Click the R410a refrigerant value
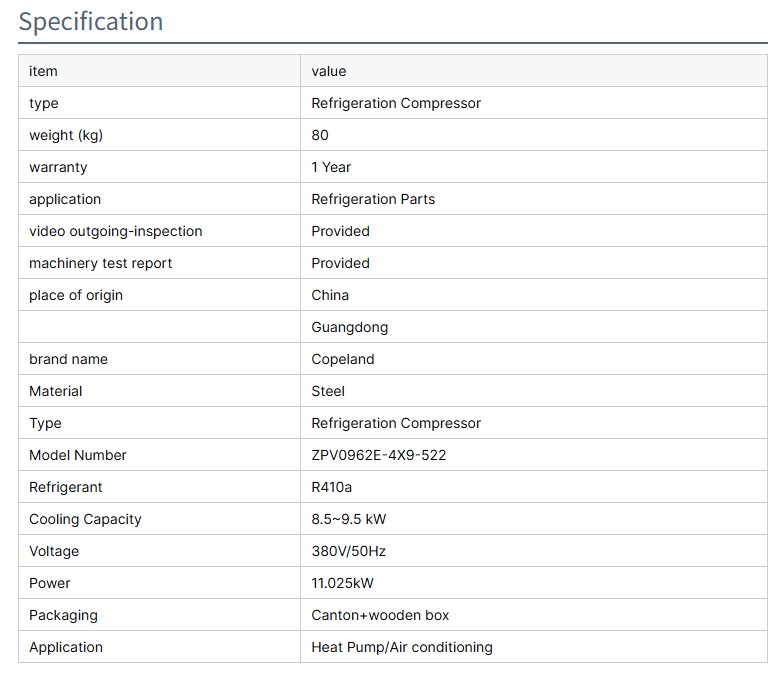The height and width of the screenshot is (677, 784). pos(332,487)
